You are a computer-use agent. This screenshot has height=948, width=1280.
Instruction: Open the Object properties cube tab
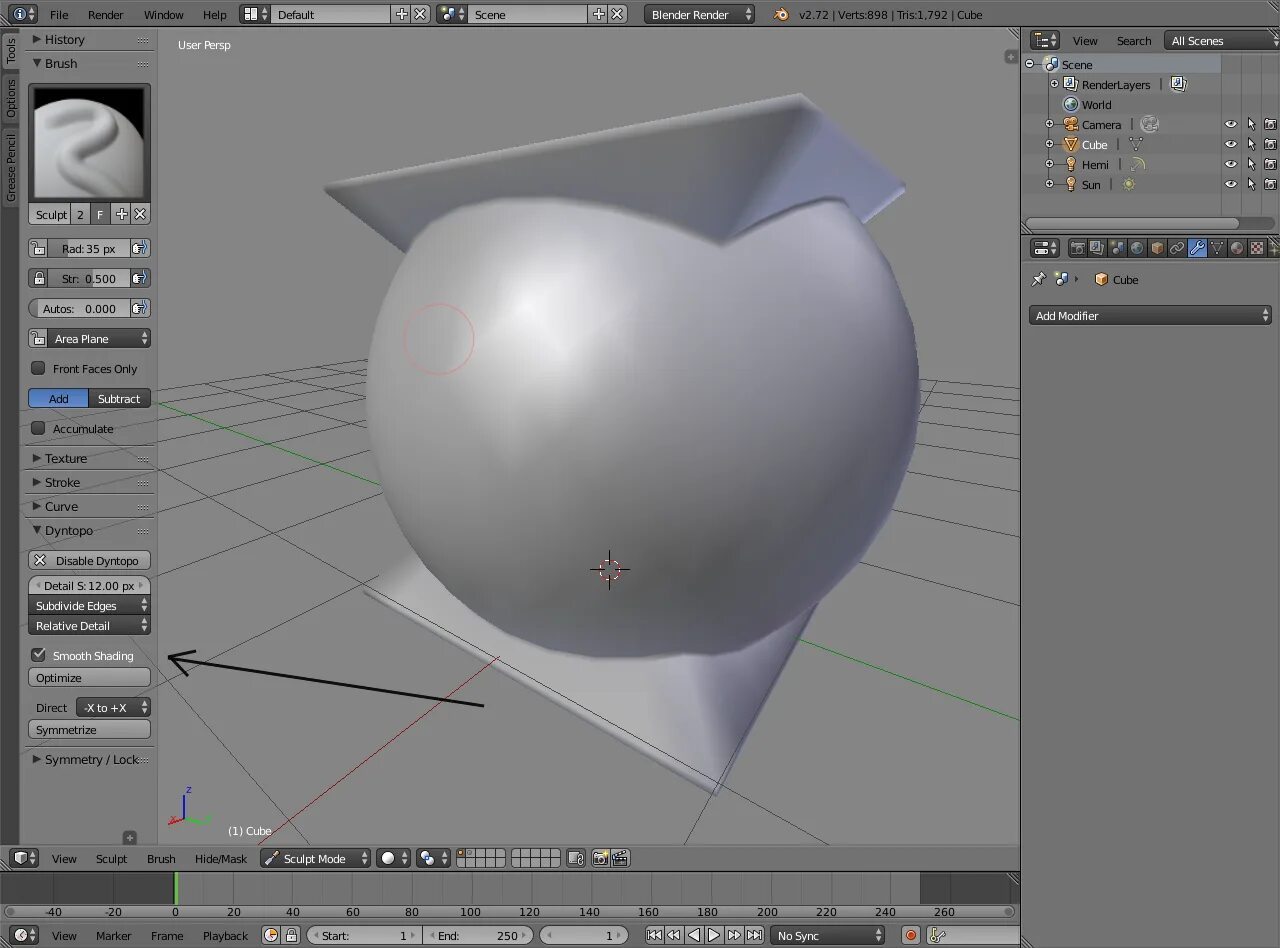click(1157, 248)
